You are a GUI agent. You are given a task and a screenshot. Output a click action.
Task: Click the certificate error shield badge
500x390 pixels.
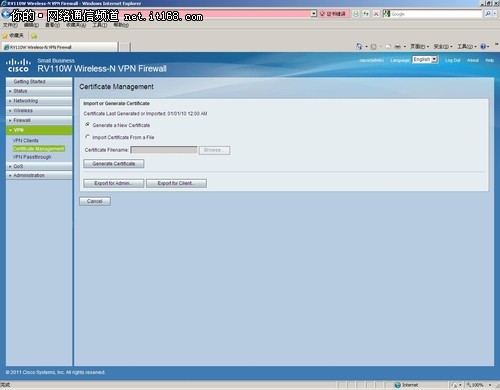point(333,14)
